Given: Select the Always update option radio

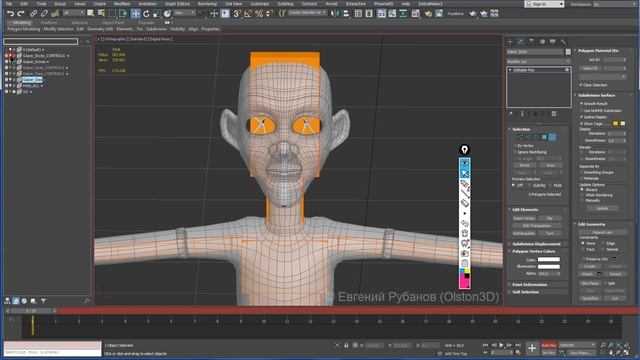Looking at the screenshot, I should 582,190.
